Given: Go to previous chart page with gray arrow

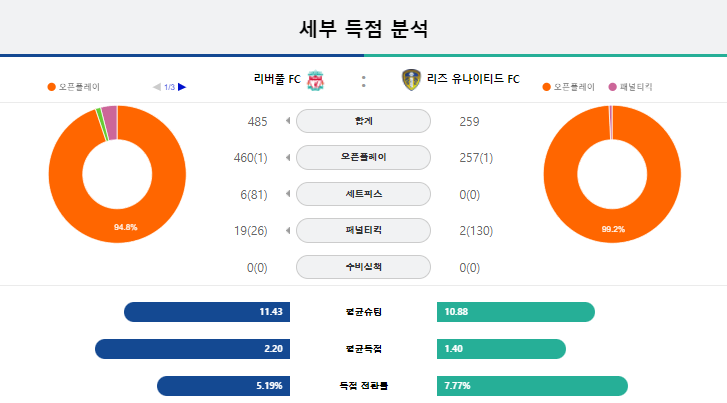Looking at the screenshot, I should pos(157,87).
